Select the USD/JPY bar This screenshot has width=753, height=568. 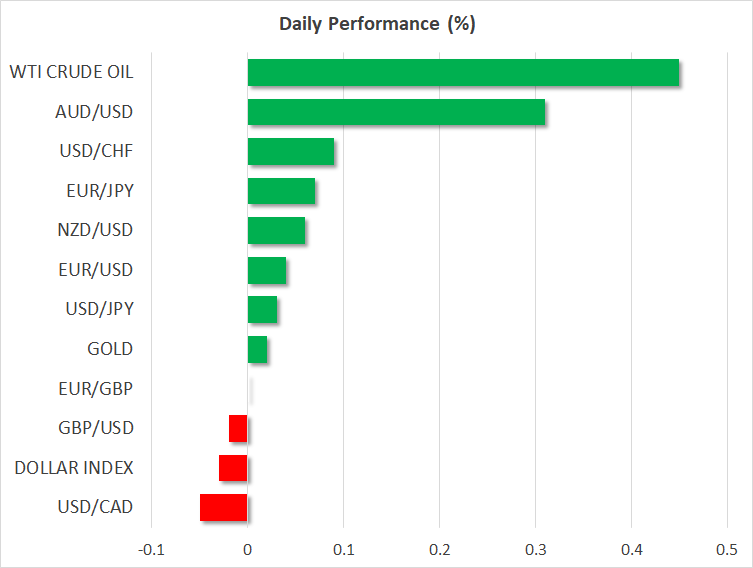(x=262, y=310)
